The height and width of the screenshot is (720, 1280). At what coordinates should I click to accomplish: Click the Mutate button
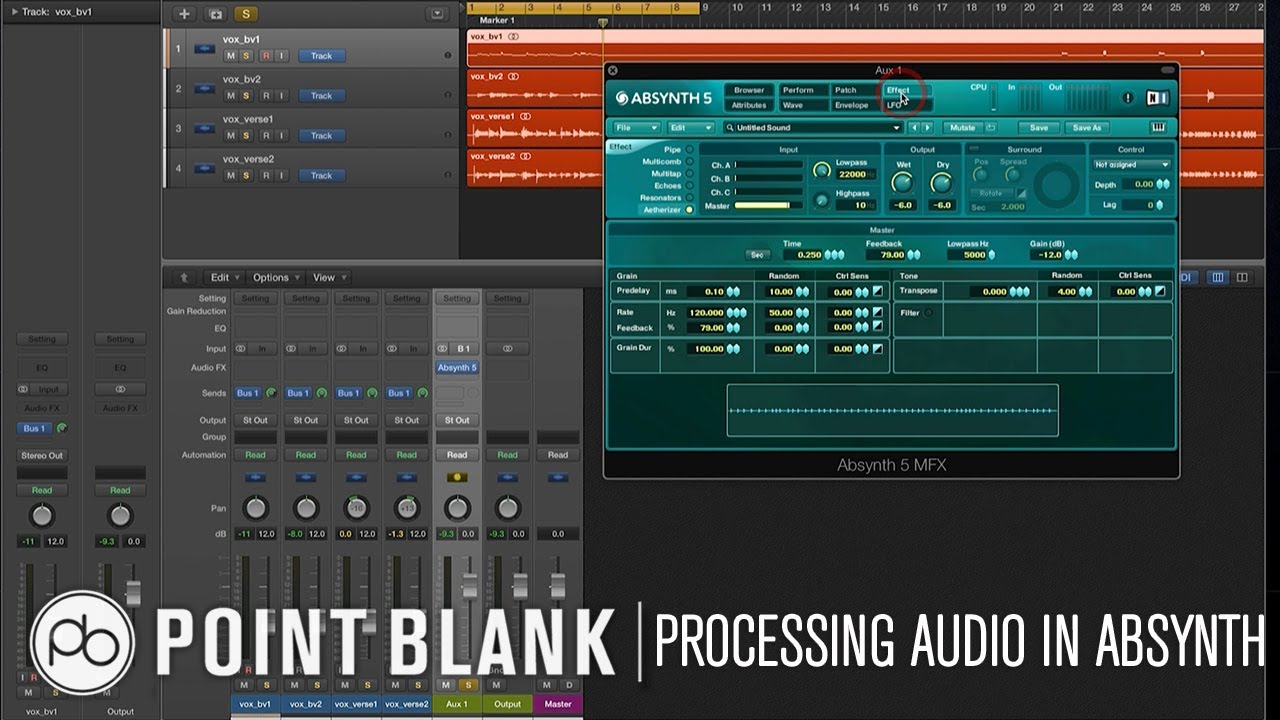coord(962,128)
